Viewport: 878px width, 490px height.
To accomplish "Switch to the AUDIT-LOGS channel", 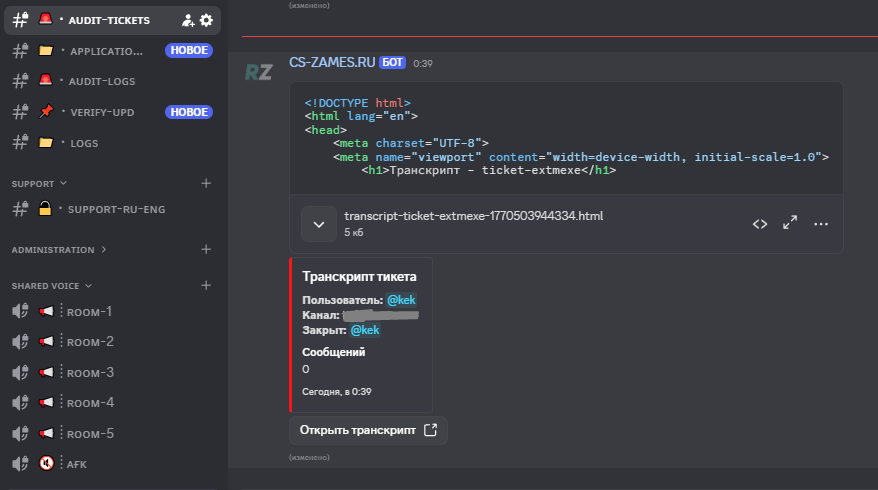I will click(x=100, y=81).
